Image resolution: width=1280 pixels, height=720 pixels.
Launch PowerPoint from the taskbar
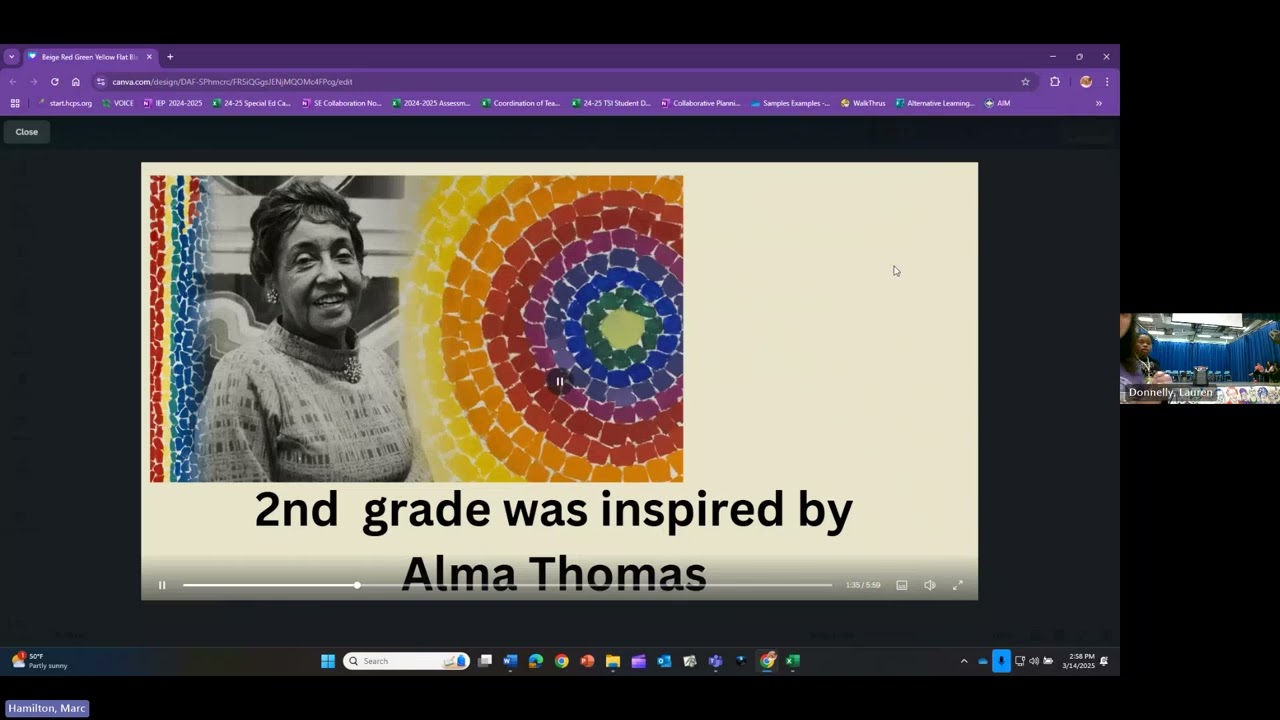pos(587,661)
